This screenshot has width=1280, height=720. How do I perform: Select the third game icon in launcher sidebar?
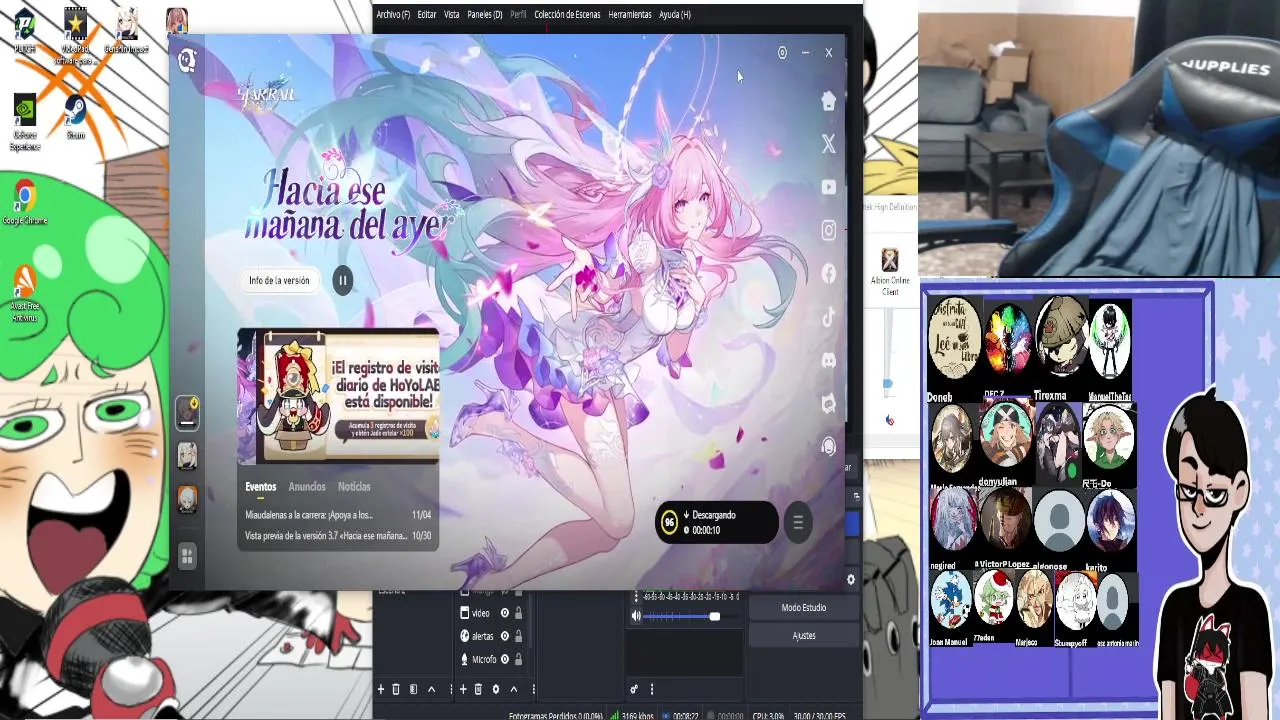pos(187,498)
